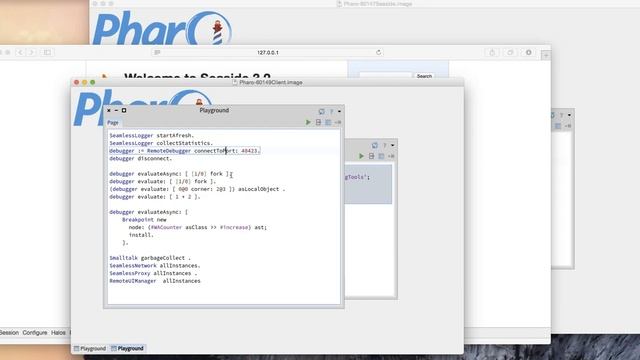Click line 'SeamlessNetwork allInstances.'
Viewport: 640px width, 360px height.
(155, 266)
